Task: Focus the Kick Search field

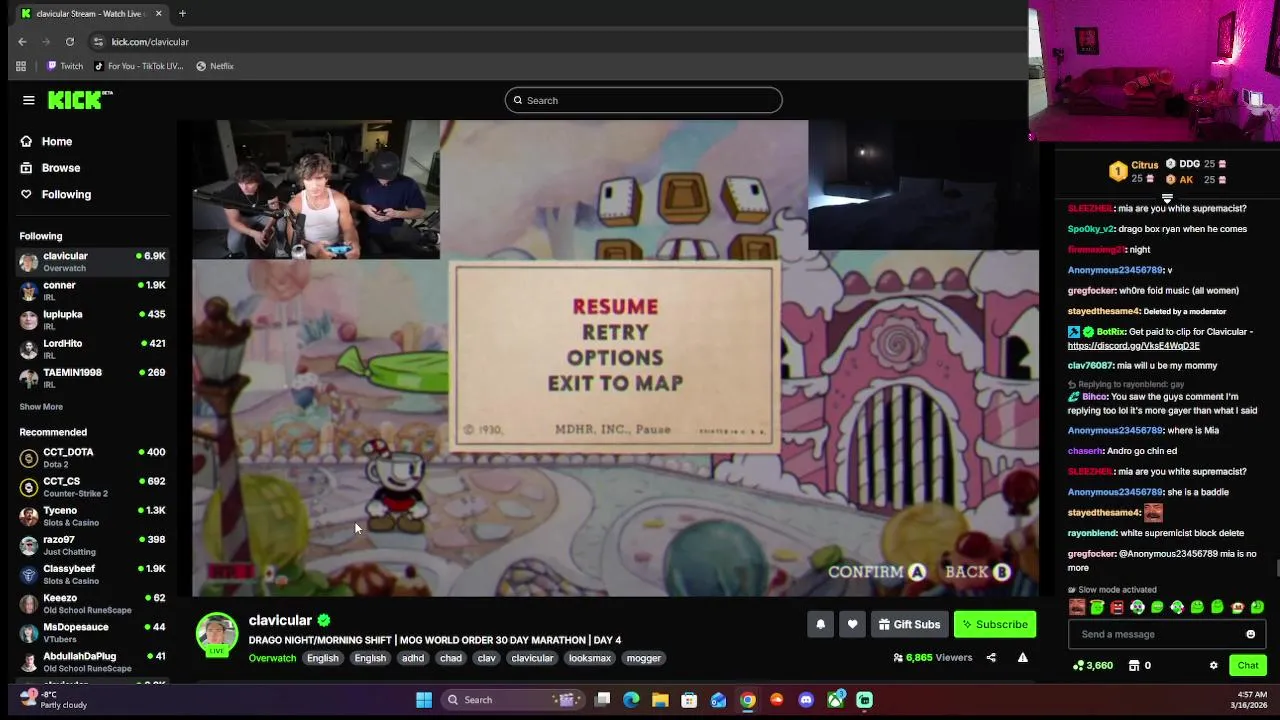Action: (x=643, y=100)
